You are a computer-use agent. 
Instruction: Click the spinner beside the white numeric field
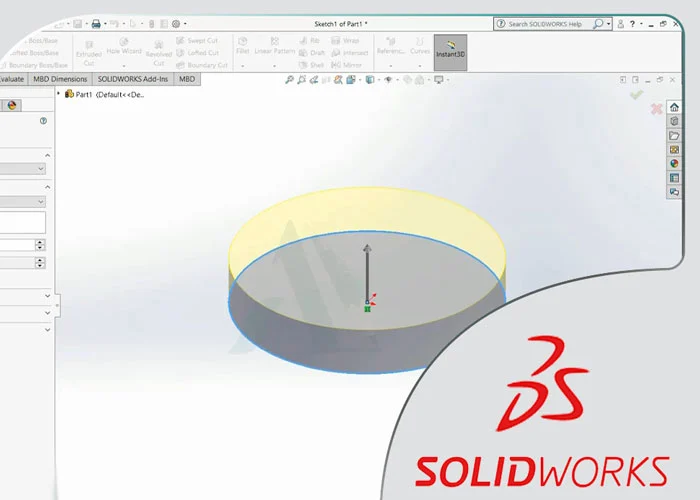point(40,245)
